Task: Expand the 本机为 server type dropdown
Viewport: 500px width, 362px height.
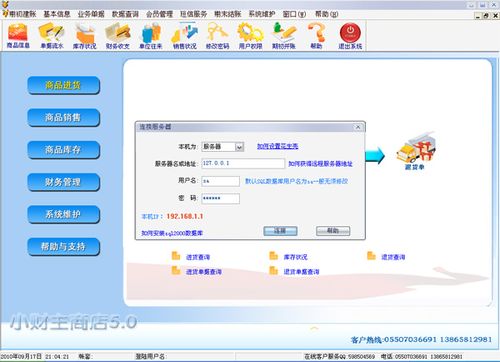Action: pyautogui.click(x=239, y=147)
